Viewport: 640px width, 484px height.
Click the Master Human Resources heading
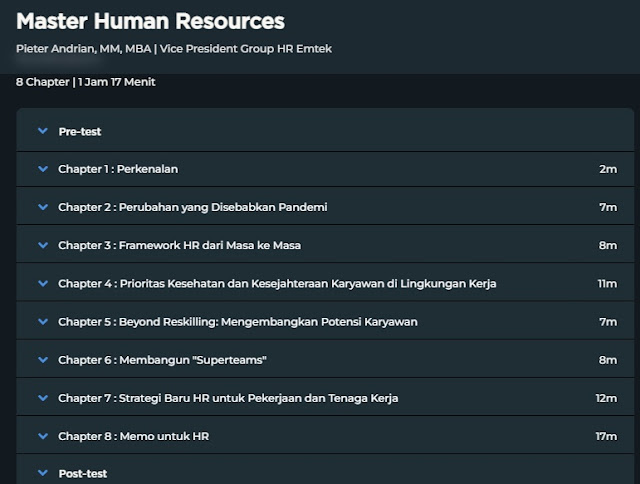coord(150,21)
